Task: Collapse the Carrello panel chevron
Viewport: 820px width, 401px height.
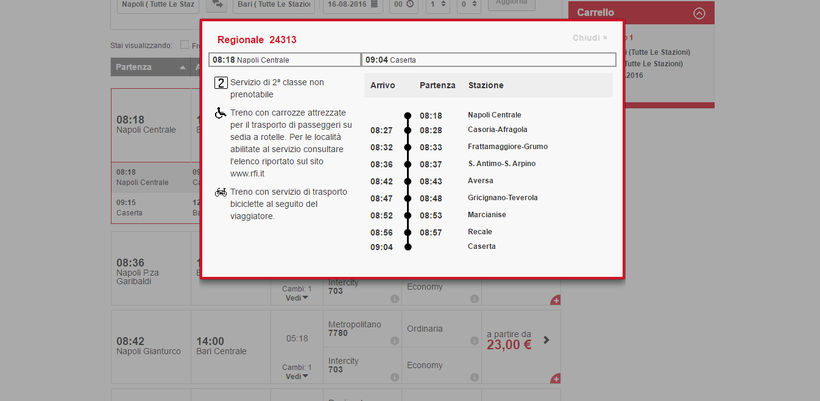Action: 699,14
